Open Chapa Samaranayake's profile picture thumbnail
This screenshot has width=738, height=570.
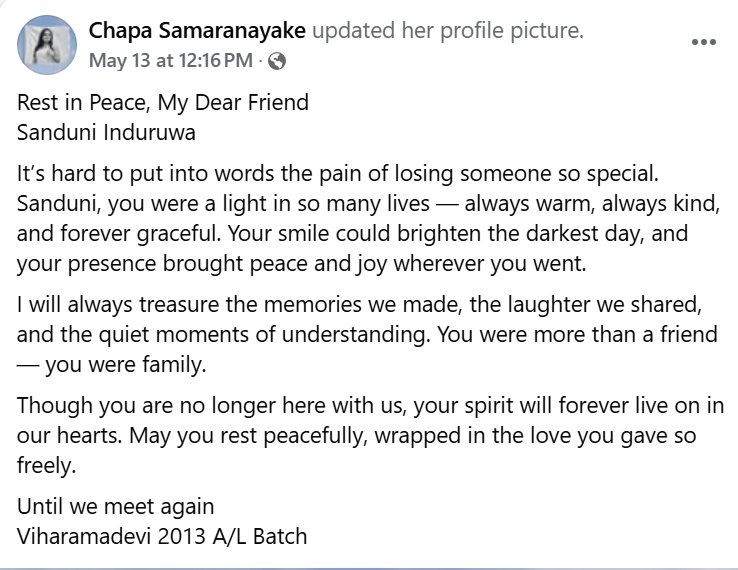[47, 45]
